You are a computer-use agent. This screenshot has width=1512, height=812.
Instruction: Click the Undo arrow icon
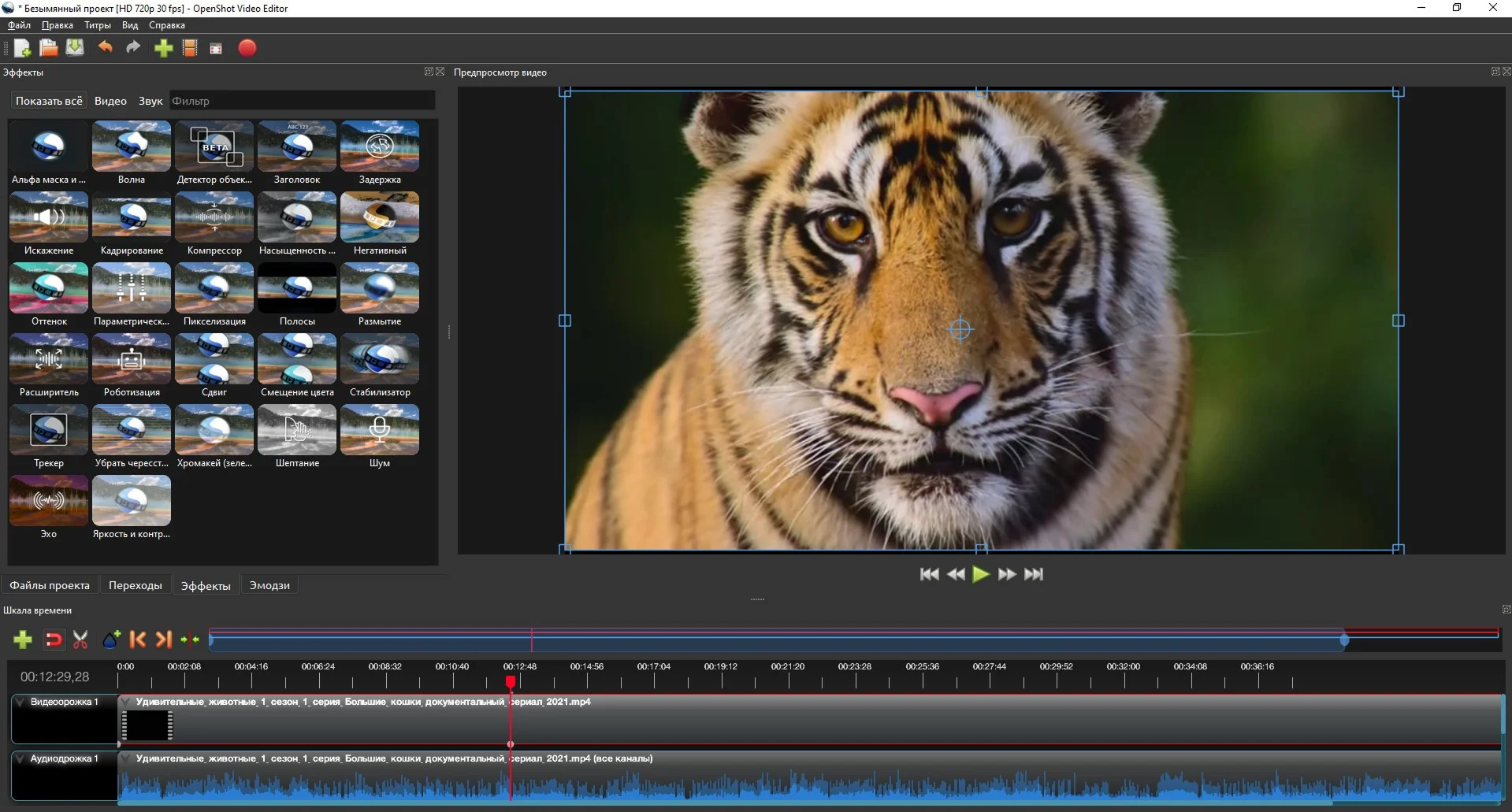[x=105, y=48]
